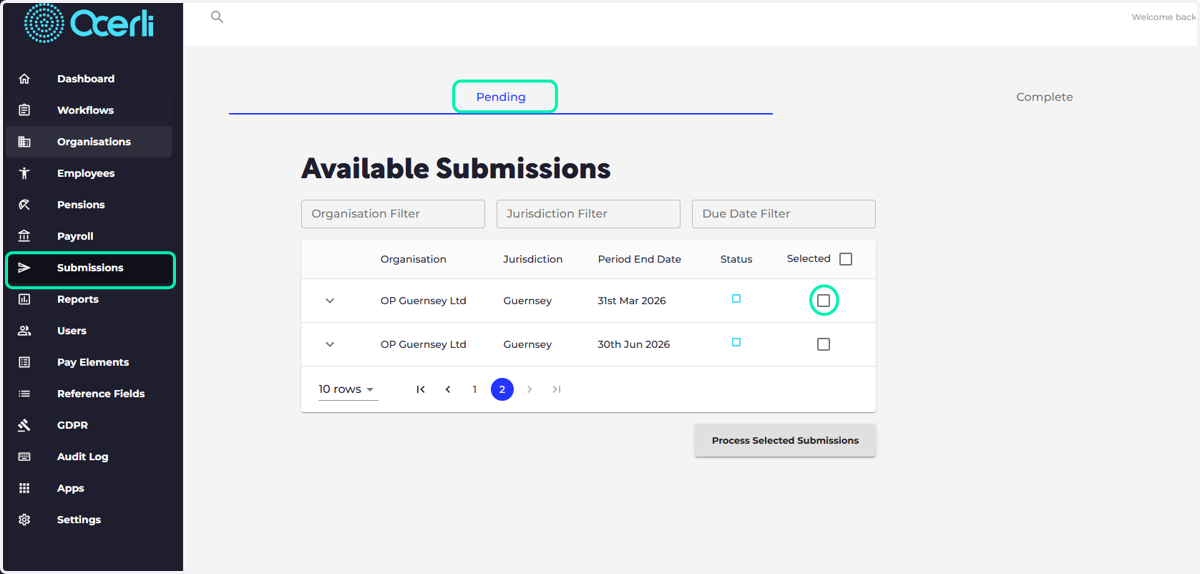Screen dimensions: 1200x574
Task: Click the Period End Date column header
Action: 639,259
